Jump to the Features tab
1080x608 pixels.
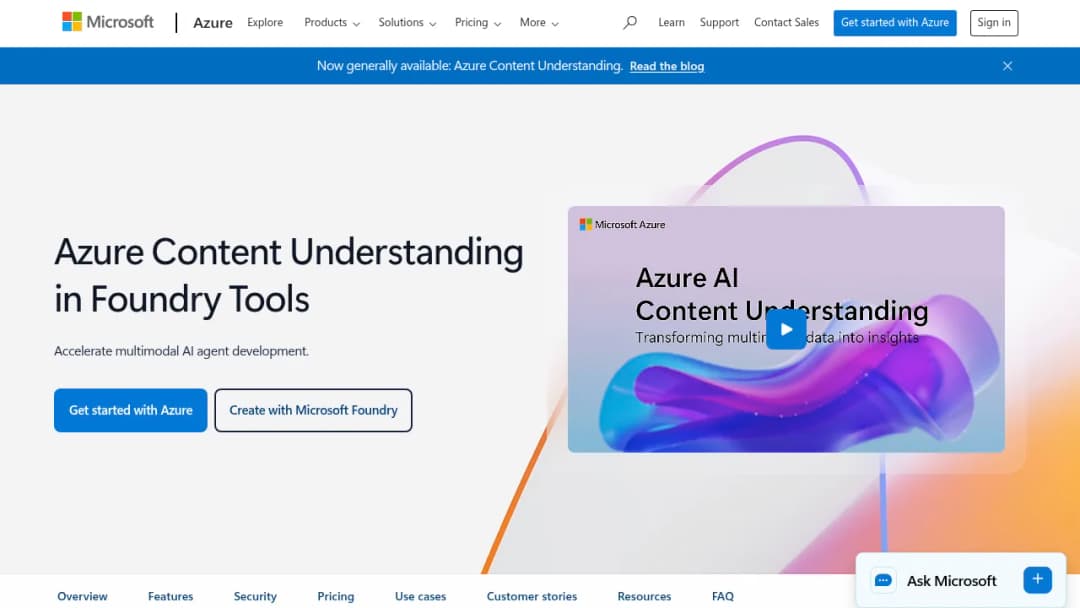[x=170, y=596]
